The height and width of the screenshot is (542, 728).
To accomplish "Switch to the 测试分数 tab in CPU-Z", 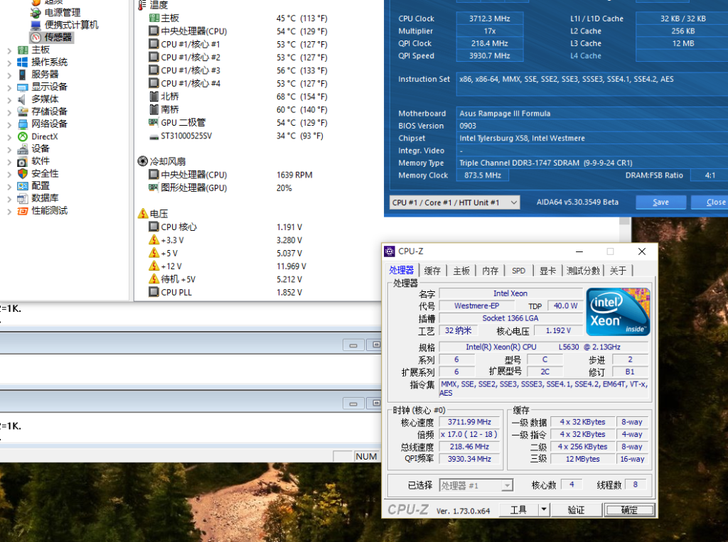I will coord(584,271).
